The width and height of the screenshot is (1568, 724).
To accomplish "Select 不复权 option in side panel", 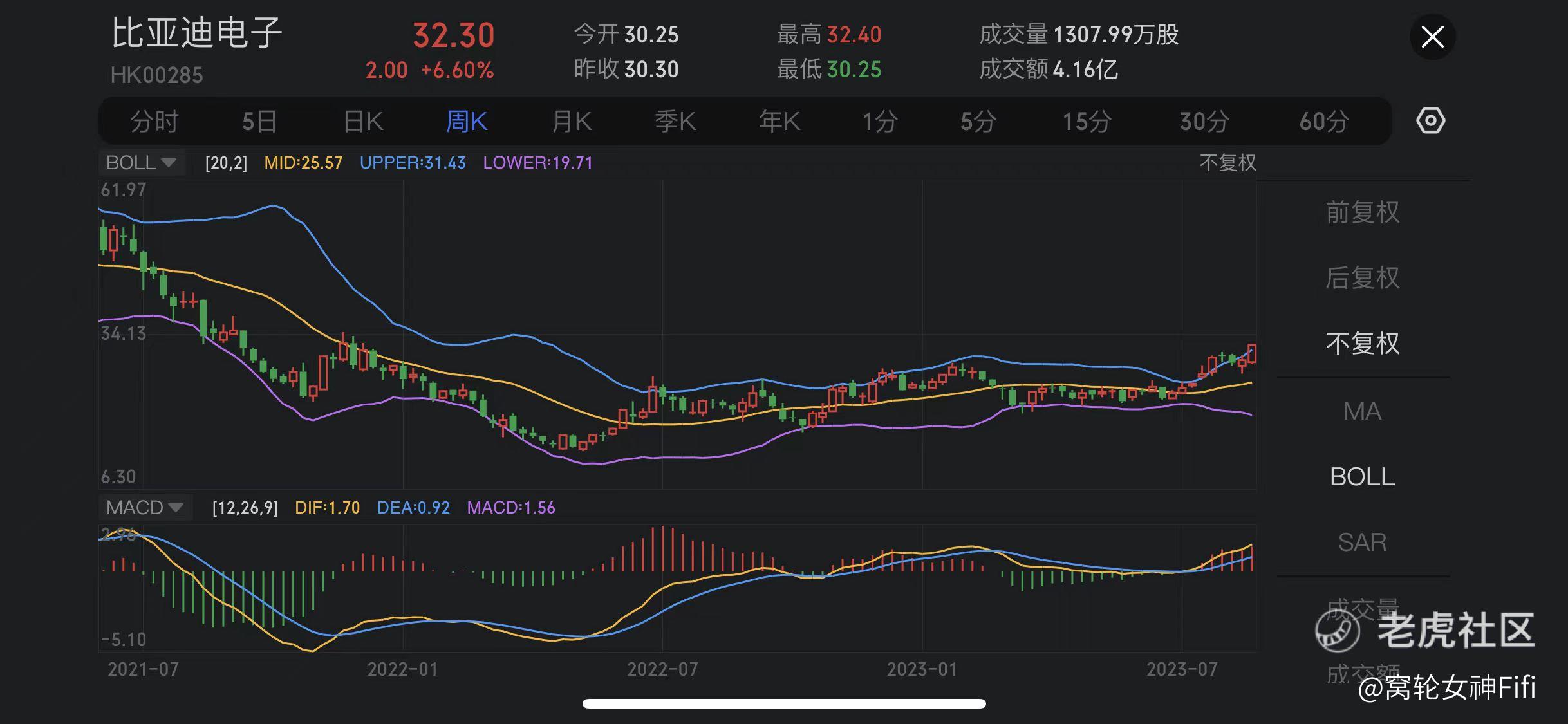I will pos(1362,344).
